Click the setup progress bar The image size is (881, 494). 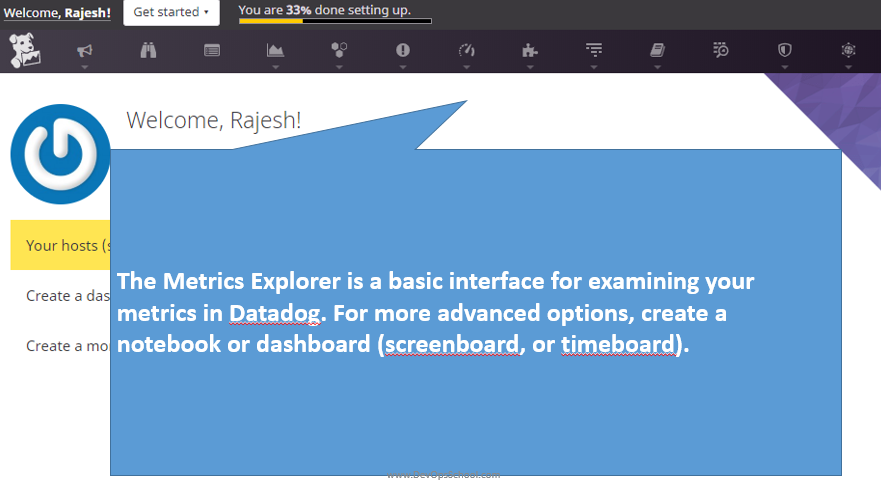335,20
